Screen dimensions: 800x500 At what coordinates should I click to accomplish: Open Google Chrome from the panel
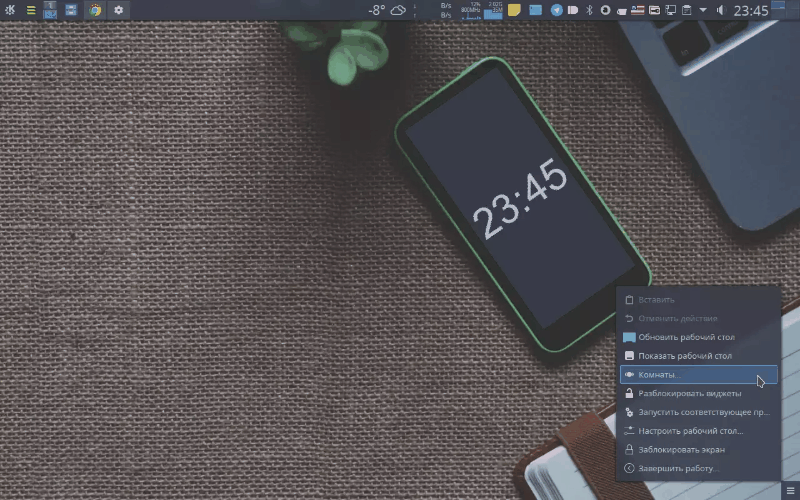95,10
